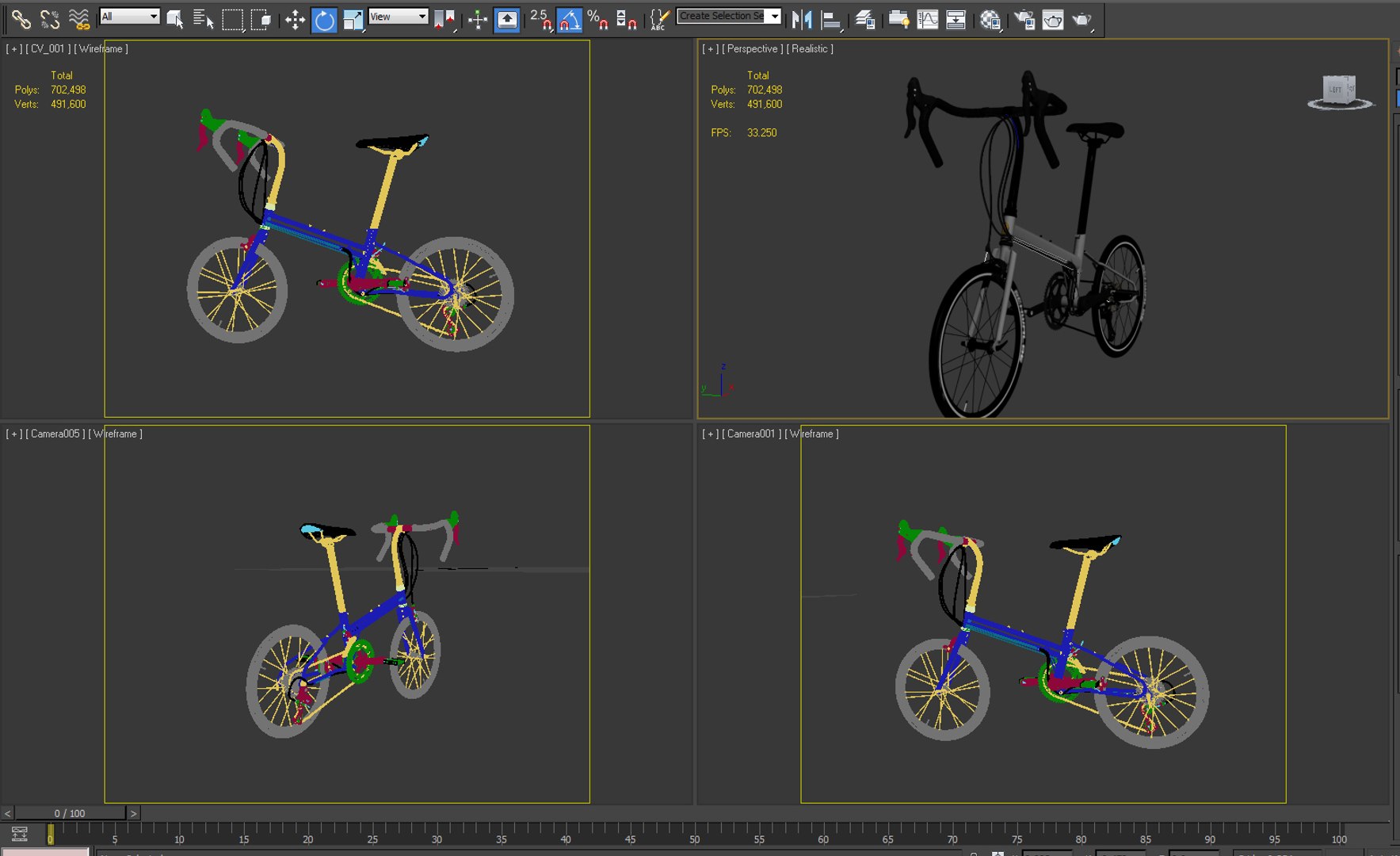Select the Select and Link tool
Screen dimensions: 1400x856
(21, 19)
